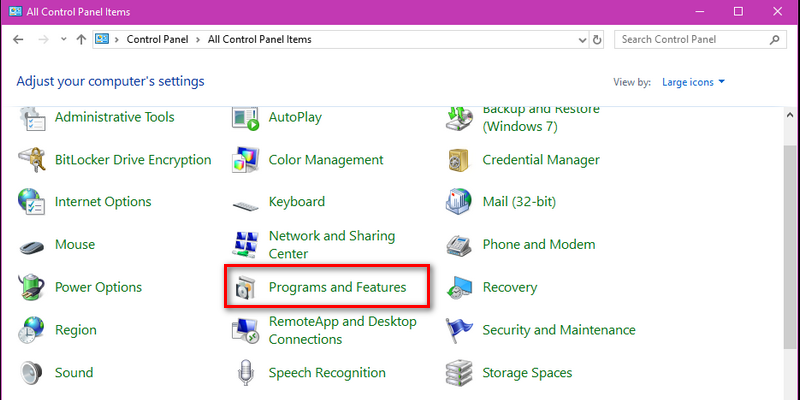
Task: Click the Phone and Modem icon
Action: pyautogui.click(x=460, y=245)
